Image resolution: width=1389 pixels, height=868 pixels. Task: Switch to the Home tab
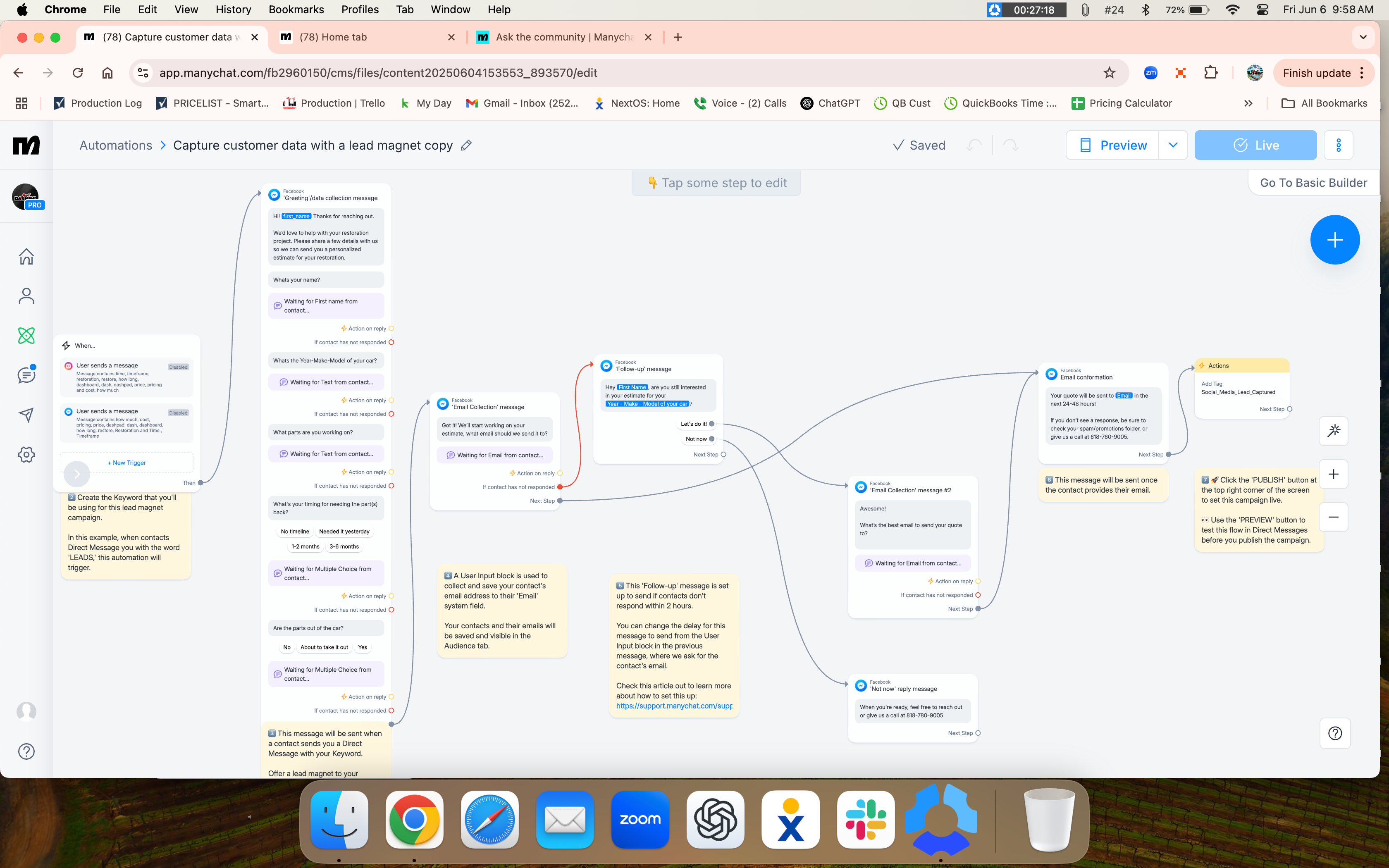(x=368, y=37)
